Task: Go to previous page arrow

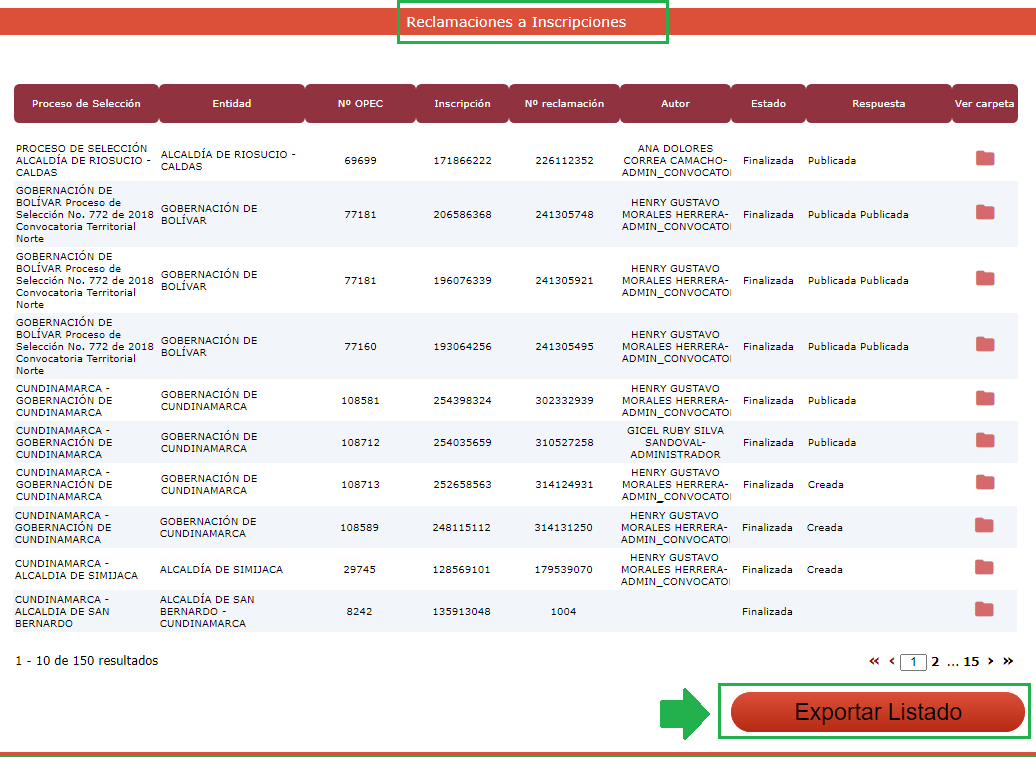Action: point(891,661)
